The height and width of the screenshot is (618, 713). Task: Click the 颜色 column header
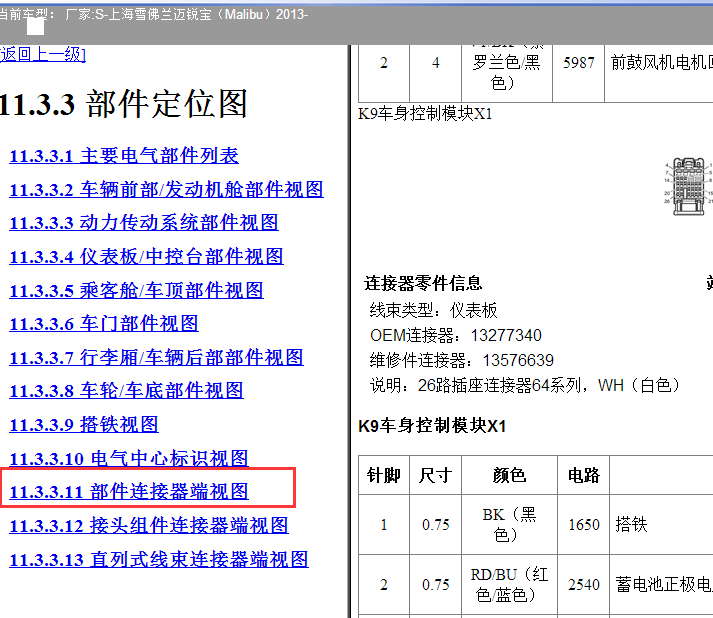tap(509, 475)
